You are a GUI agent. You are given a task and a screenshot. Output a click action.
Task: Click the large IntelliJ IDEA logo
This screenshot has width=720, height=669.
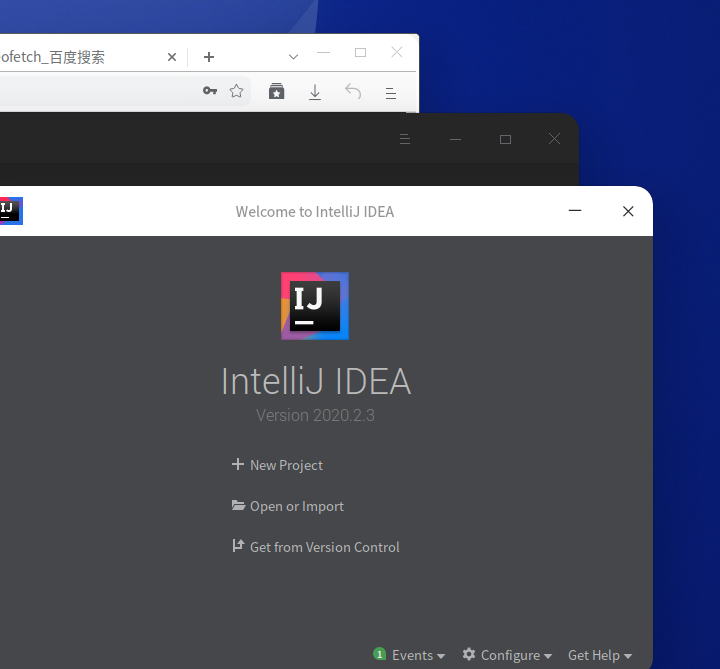pyautogui.click(x=315, y=306)
